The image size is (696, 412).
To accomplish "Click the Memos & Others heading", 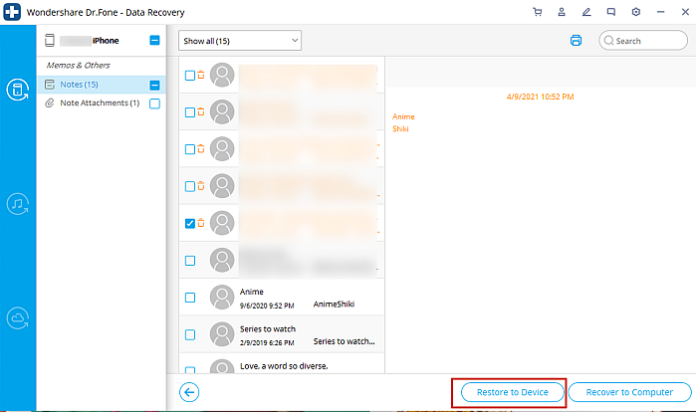I will 78,65.
